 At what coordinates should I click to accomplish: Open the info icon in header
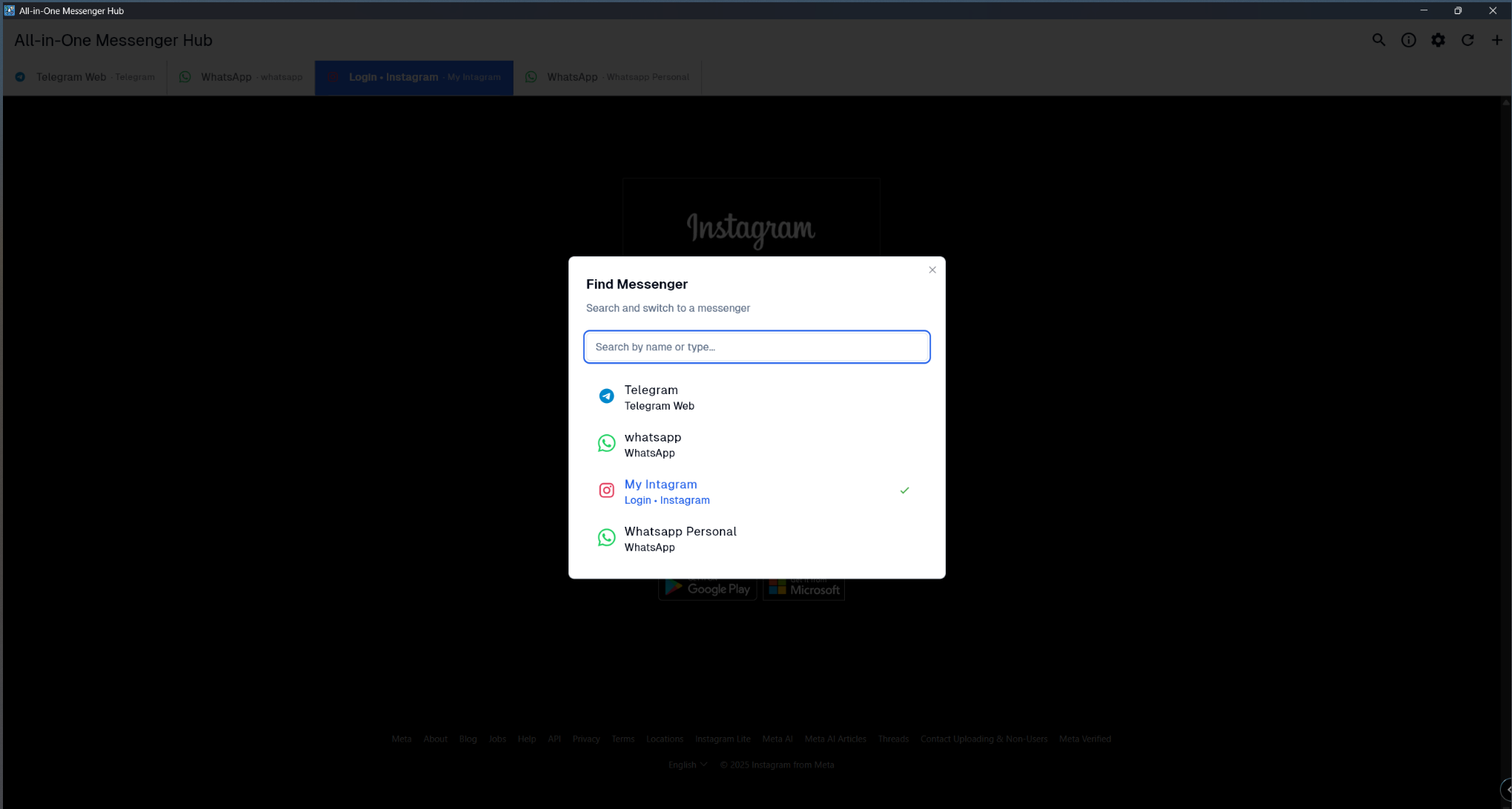(1408, 40)
